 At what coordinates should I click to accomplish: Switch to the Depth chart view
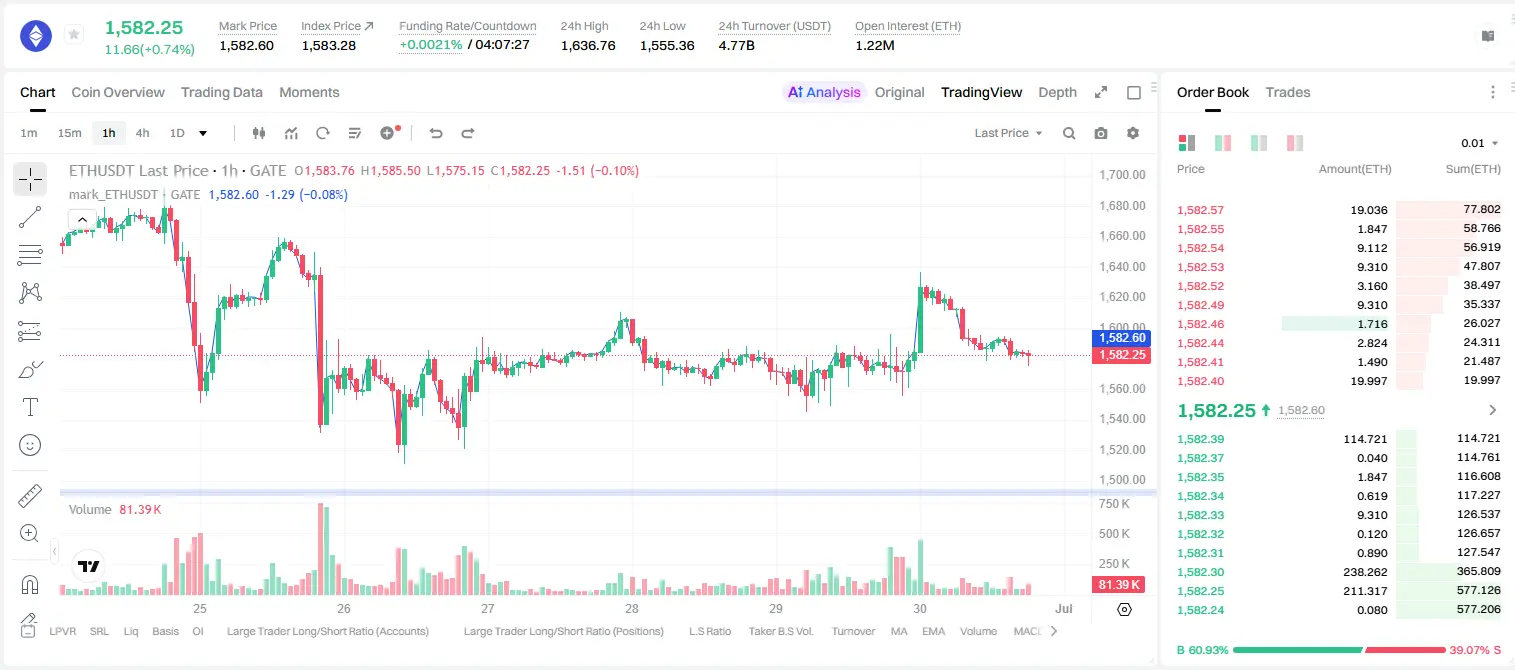tap(1057, 92)
